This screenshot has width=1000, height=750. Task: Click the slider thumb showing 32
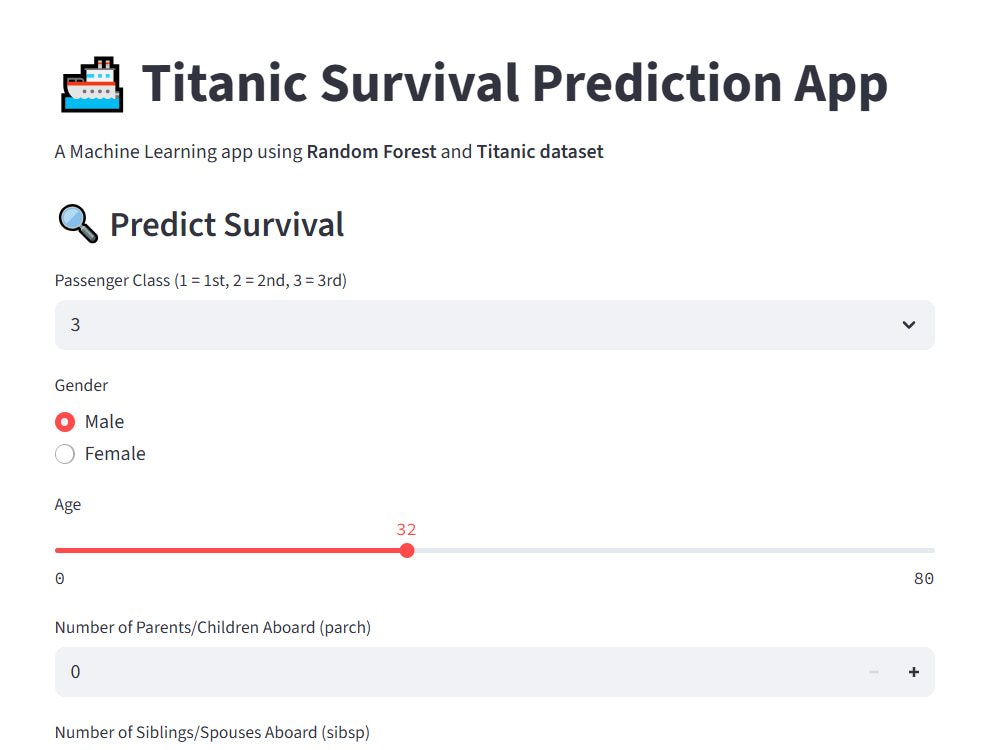406,550
